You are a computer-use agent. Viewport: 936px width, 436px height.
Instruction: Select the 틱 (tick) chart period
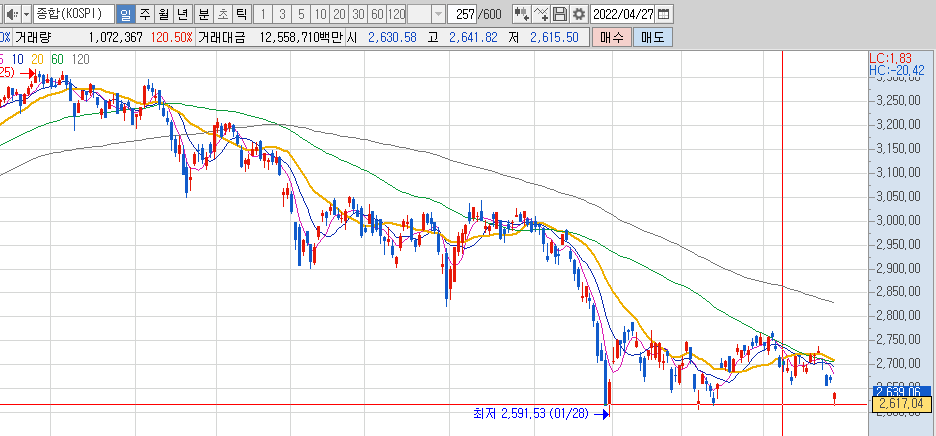click(x=242, y=13)
